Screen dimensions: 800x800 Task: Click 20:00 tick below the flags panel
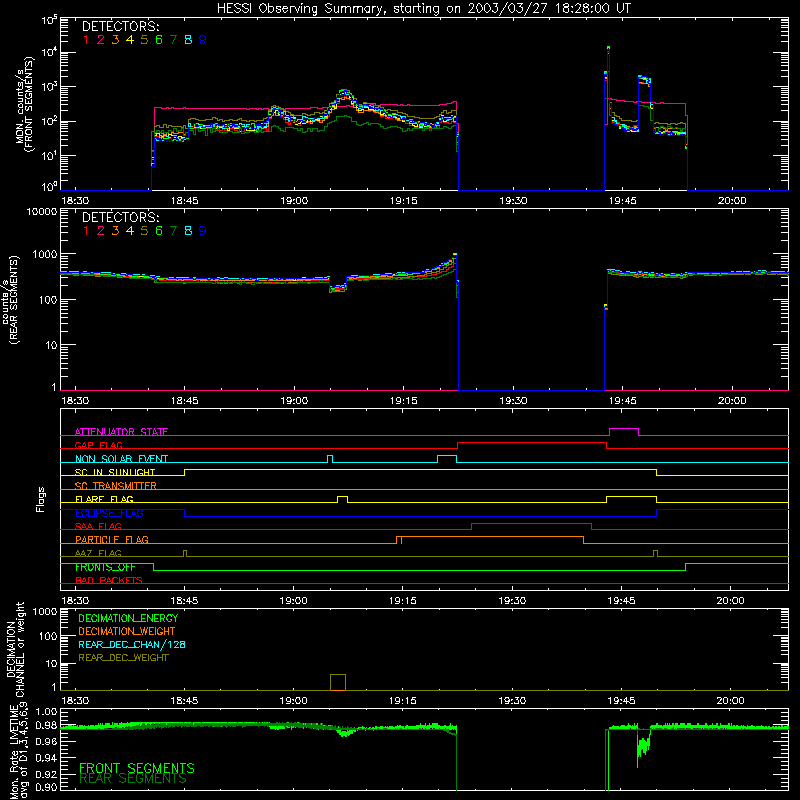[x=731, y=601]
